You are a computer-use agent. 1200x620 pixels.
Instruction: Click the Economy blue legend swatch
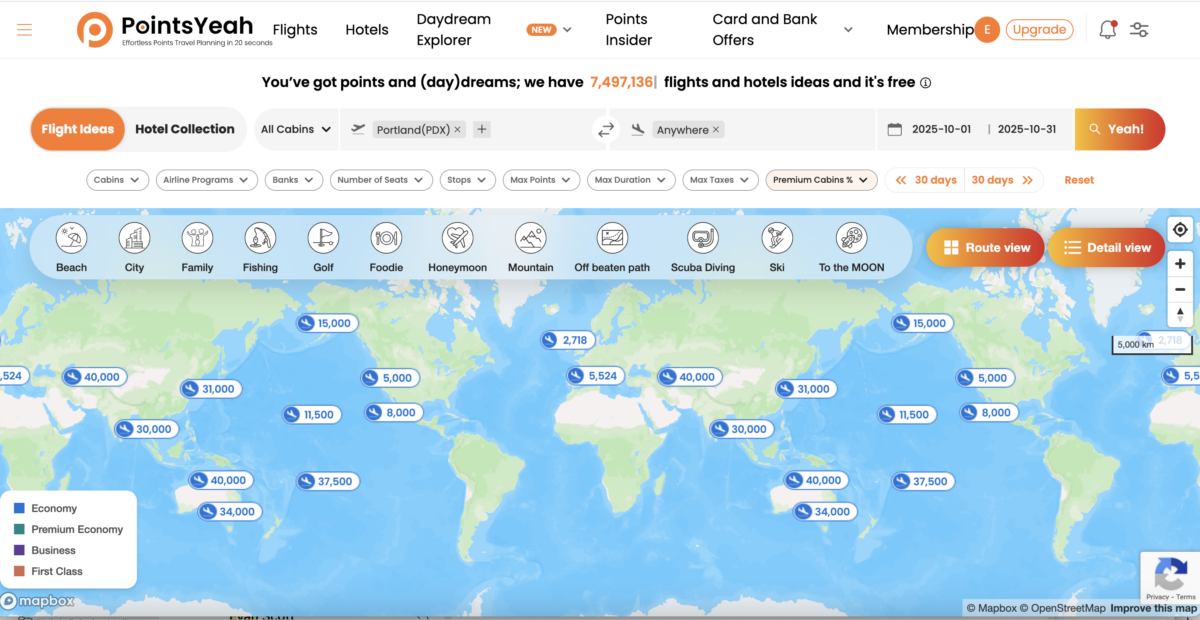coord(19,509)
